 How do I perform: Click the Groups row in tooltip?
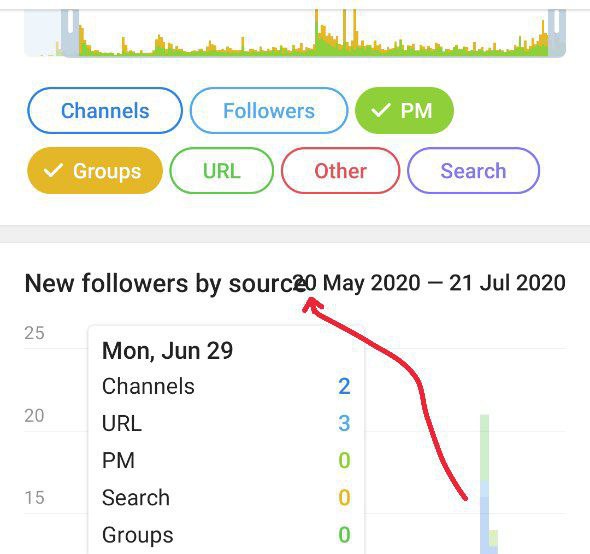click(226, 534)
